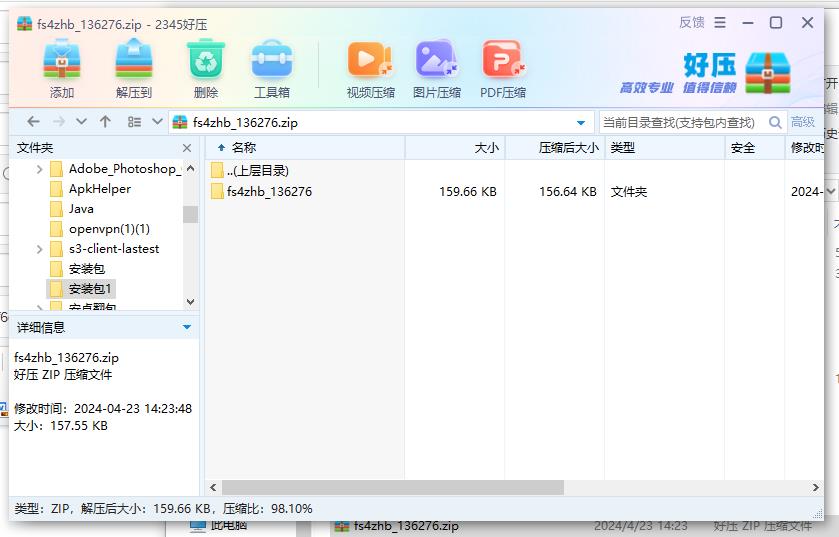Viewport: 839px width, 537px height.
Task: Close the 文件夹 folder panel
Action: tap(187, 148)
